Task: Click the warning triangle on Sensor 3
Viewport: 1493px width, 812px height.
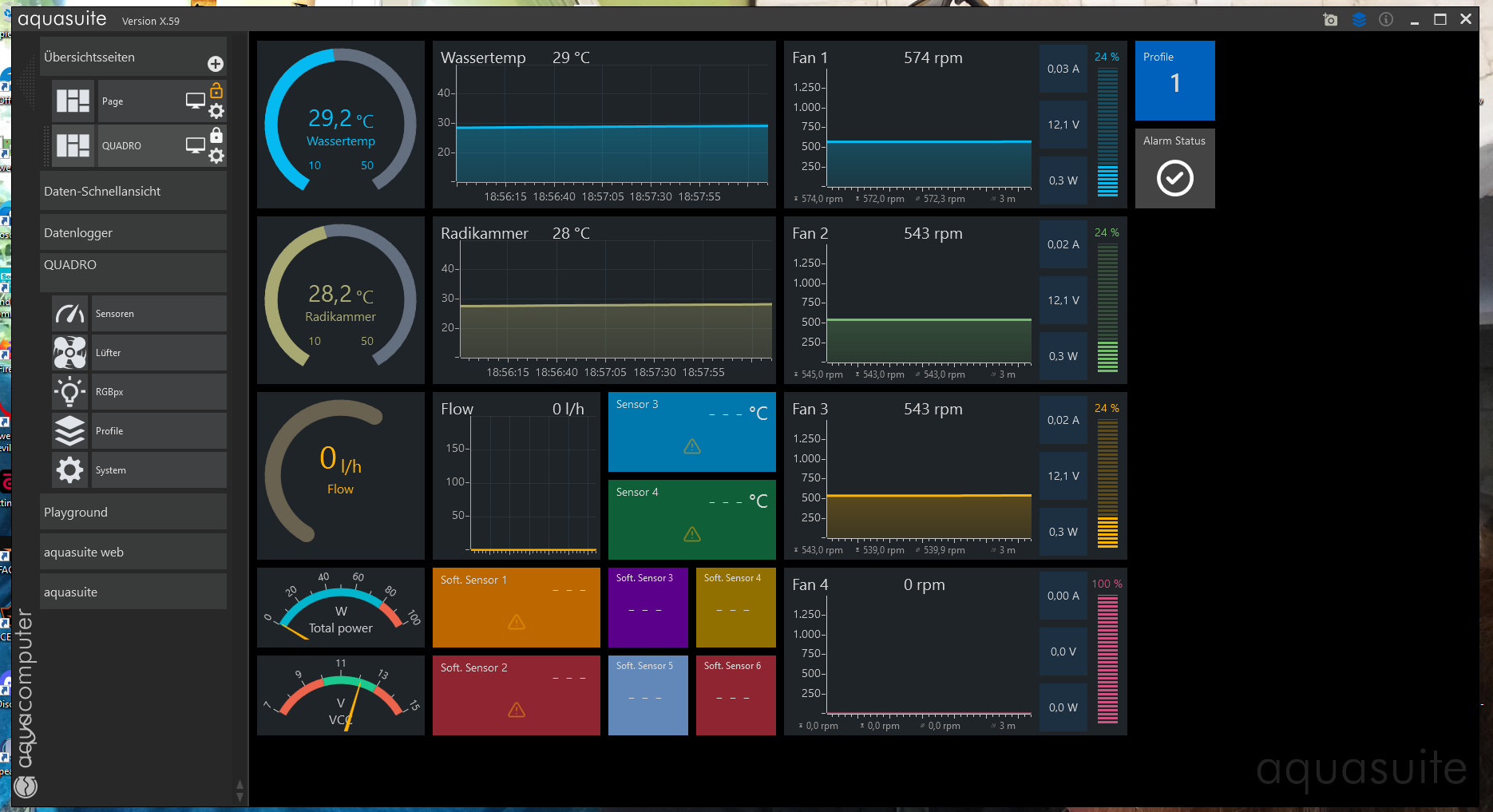Action: click(692, 446)
